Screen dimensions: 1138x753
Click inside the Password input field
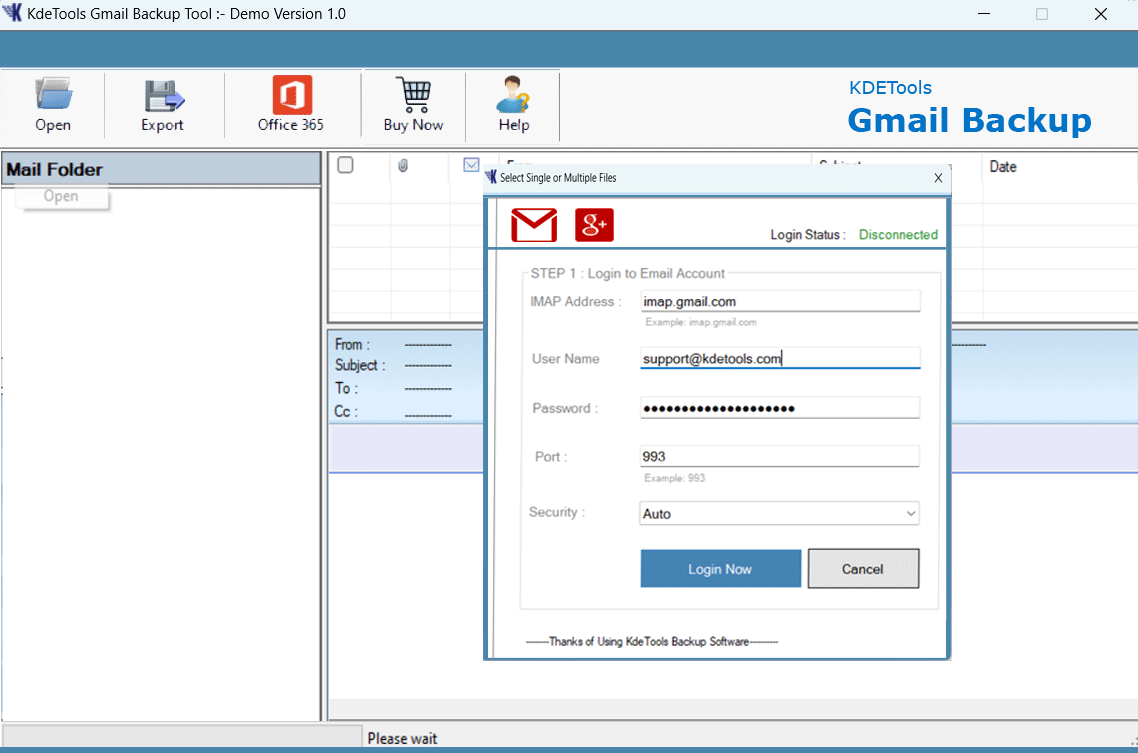779,407
